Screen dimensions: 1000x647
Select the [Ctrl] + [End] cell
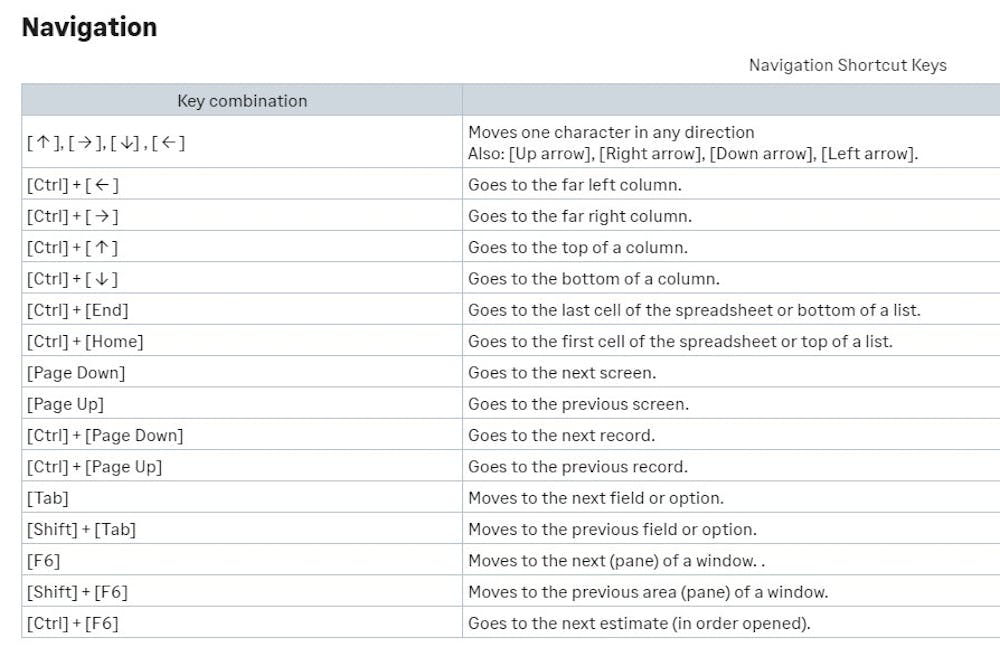click(x=78, y=310)
